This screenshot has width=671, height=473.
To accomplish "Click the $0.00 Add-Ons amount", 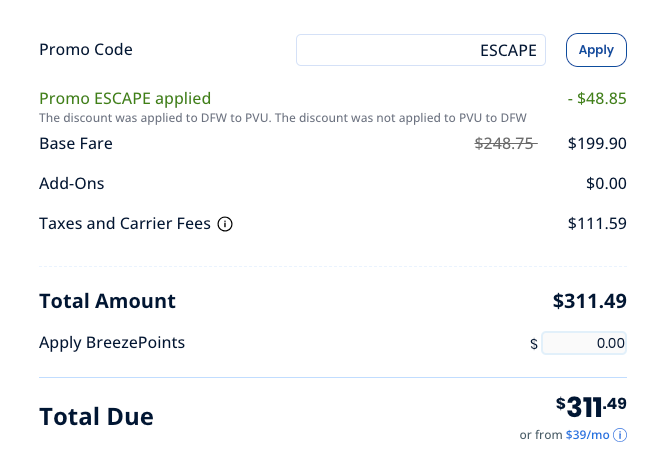I will coord(606,184).
